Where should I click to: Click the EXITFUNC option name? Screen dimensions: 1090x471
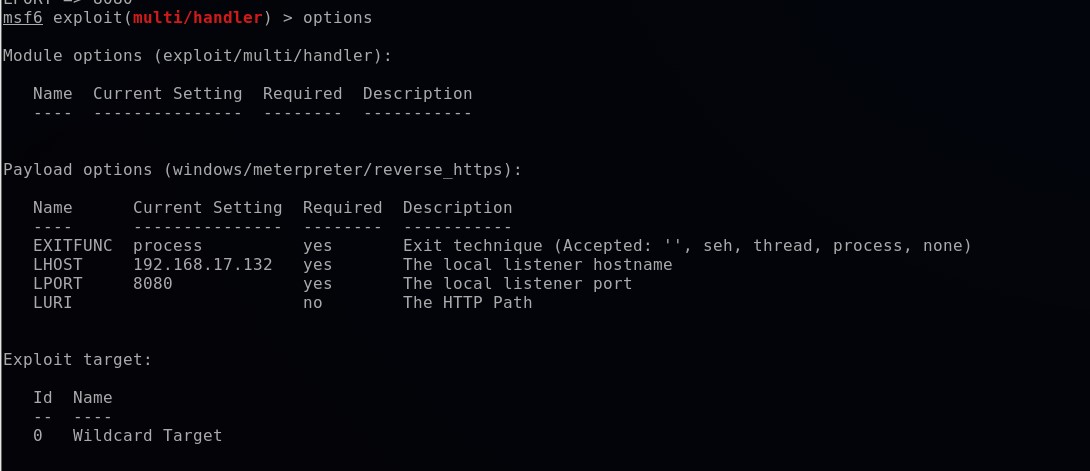72,246
